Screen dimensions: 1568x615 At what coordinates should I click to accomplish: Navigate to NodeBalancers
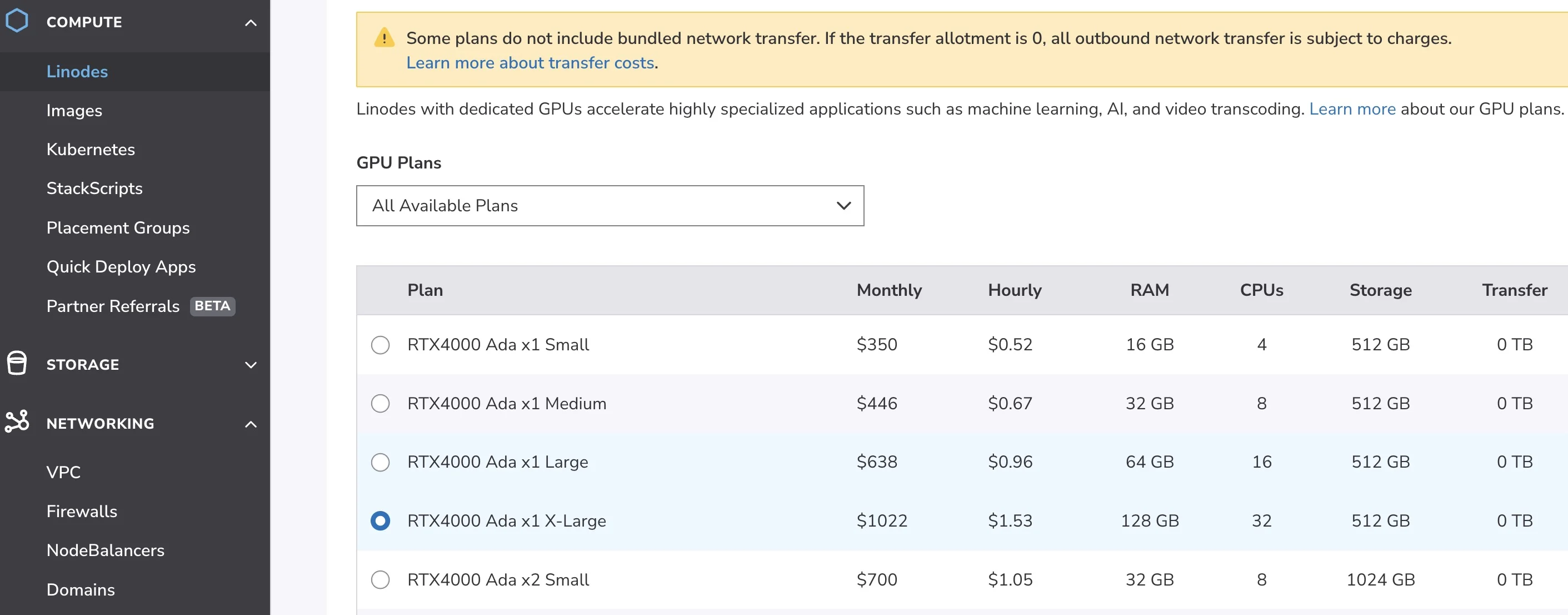[x=106, y=550]
